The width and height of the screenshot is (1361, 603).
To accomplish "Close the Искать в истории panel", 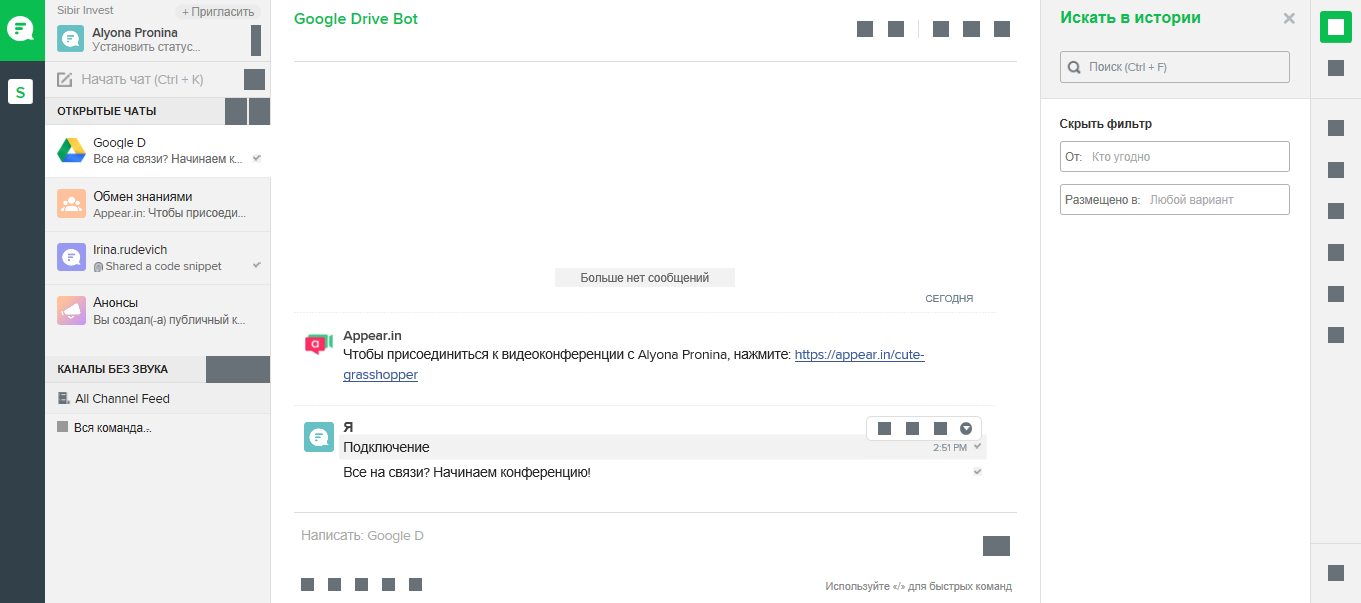I will (1289, 18).
